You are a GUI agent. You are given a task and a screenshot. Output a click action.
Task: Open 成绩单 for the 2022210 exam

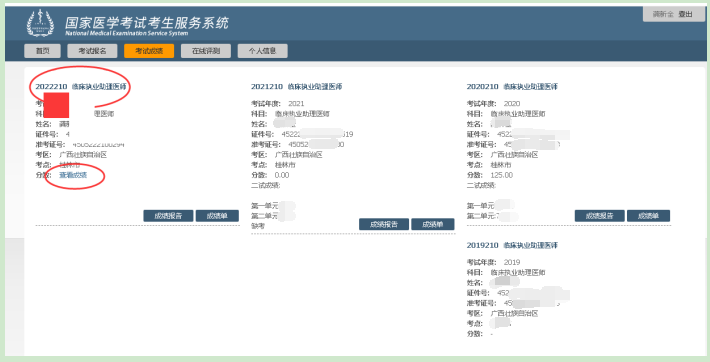click(217, 216)
